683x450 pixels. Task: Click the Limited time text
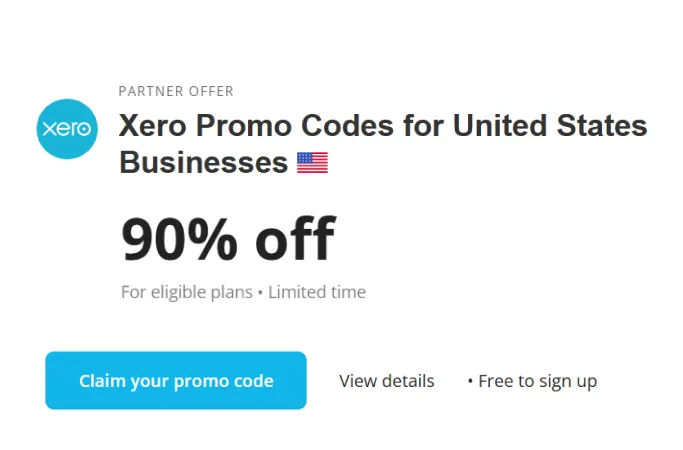pos(317,293)
